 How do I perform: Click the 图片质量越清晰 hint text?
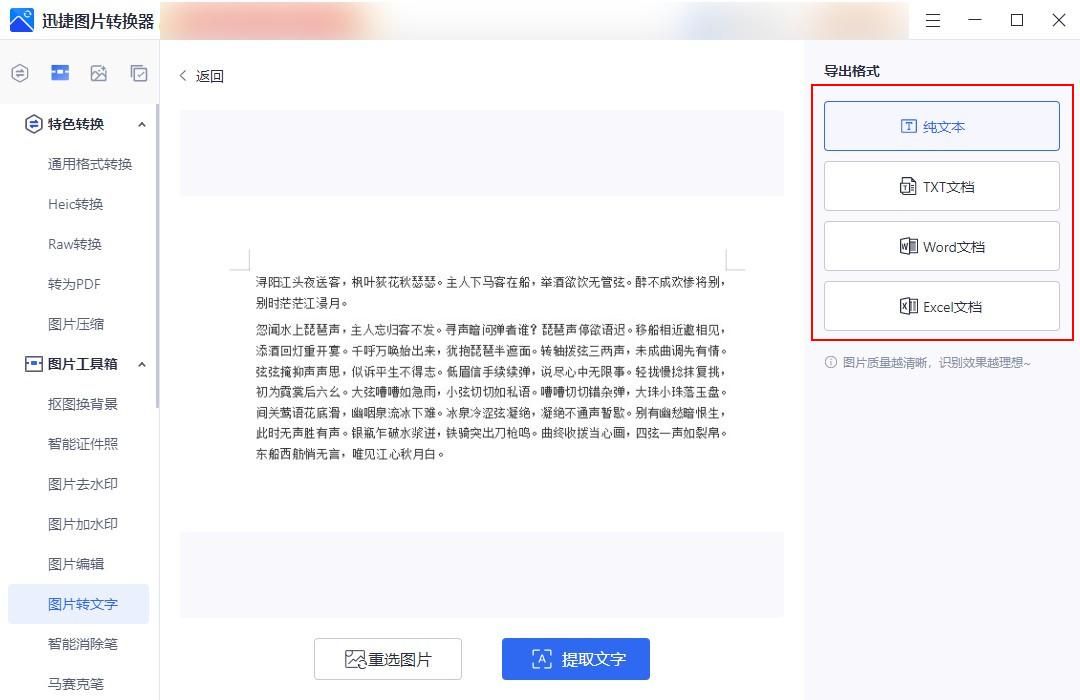tap(937, 362)
